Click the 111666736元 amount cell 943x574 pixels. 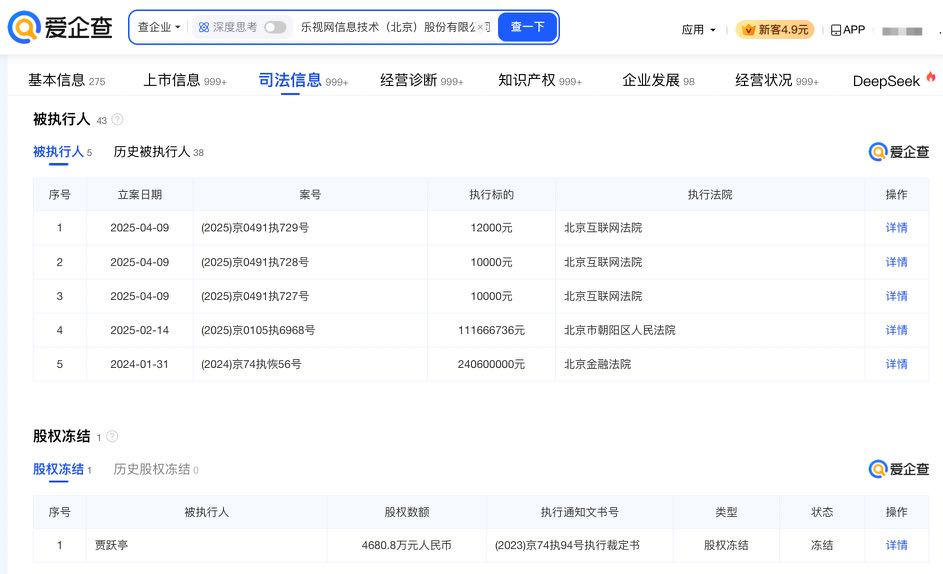(x=491, y=330)
